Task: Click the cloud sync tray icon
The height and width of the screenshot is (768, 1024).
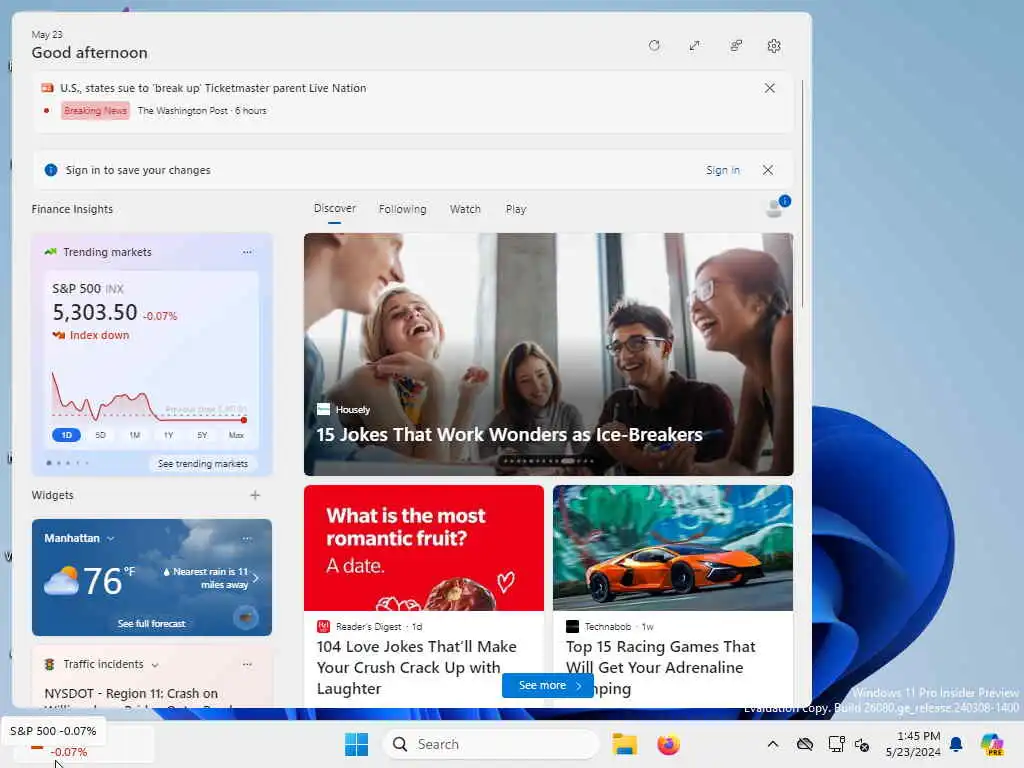Action: pos(805,744)
